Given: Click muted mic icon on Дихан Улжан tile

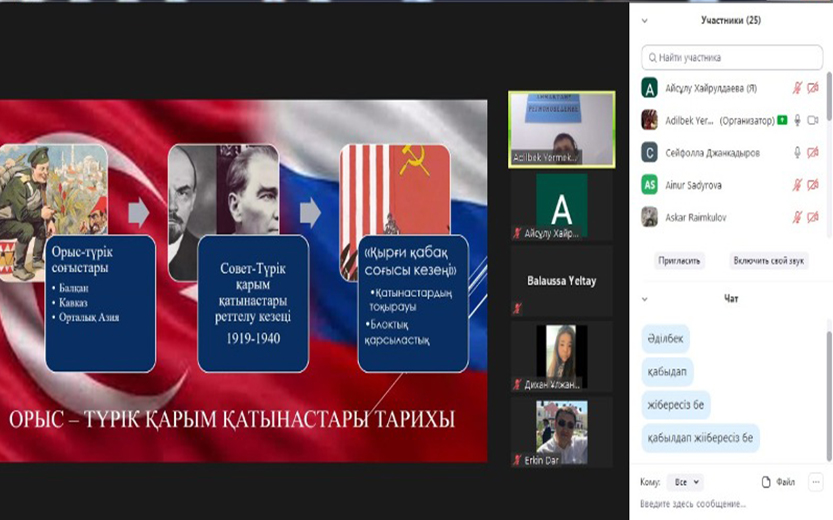Looking at the screenshot, I should (517, 384).
